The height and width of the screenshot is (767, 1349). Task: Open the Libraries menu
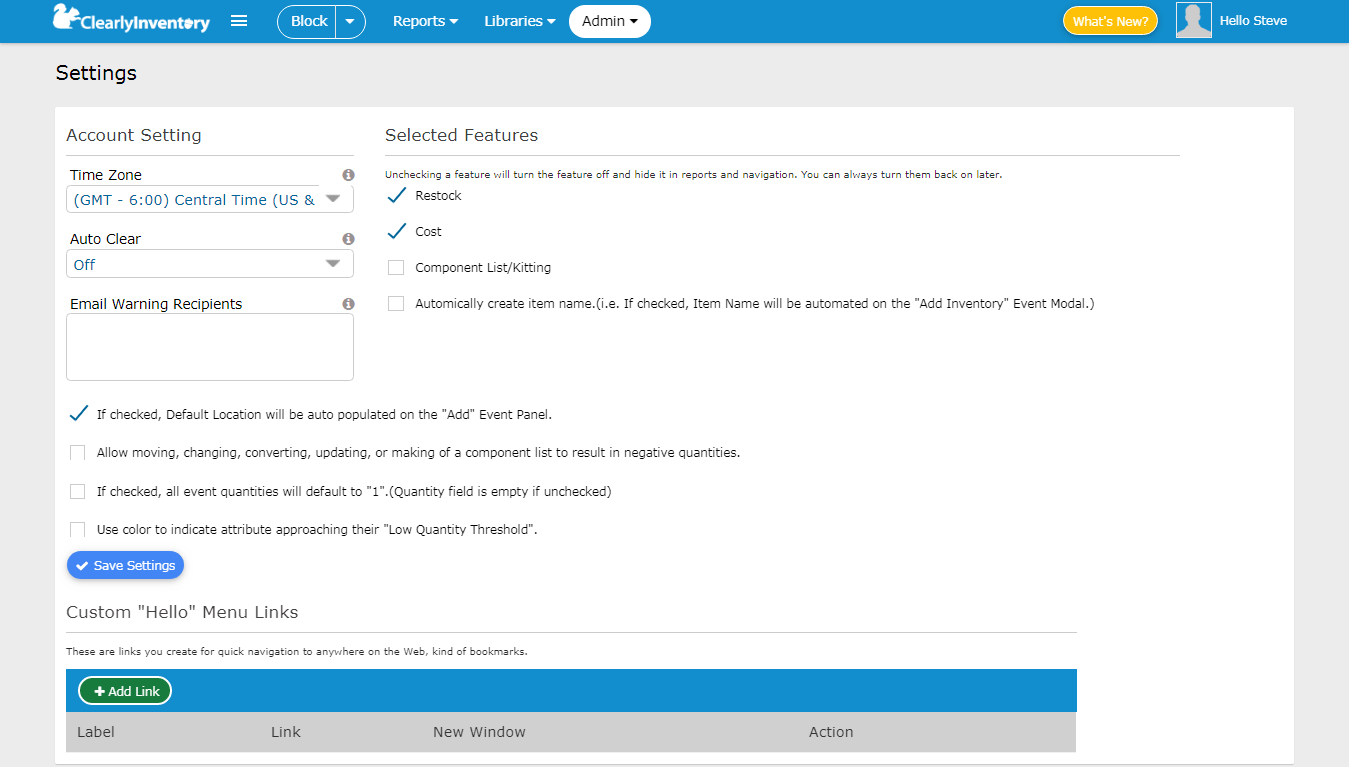519,21
